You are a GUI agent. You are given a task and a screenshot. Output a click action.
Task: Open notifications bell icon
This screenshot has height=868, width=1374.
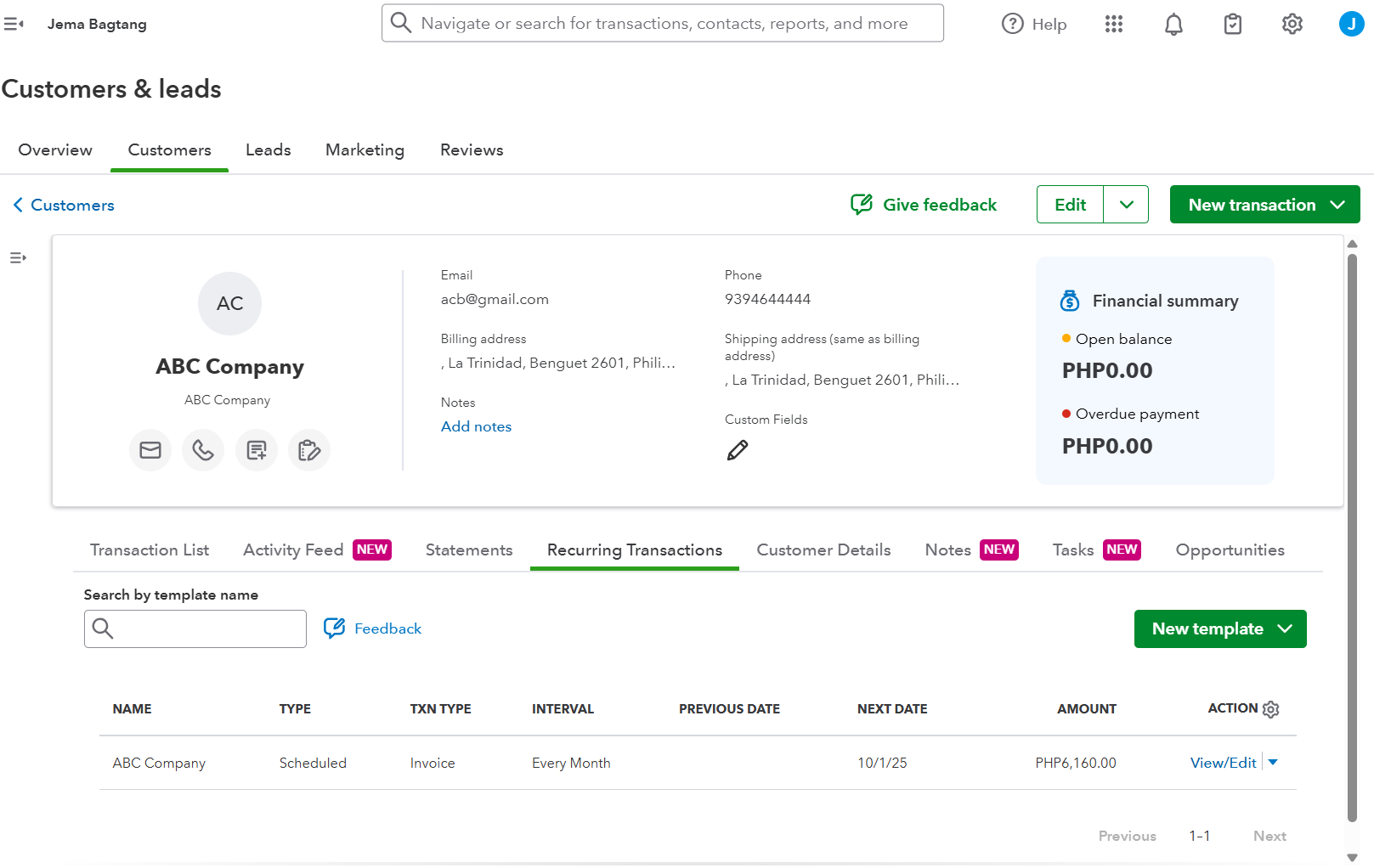point(1173,25)
